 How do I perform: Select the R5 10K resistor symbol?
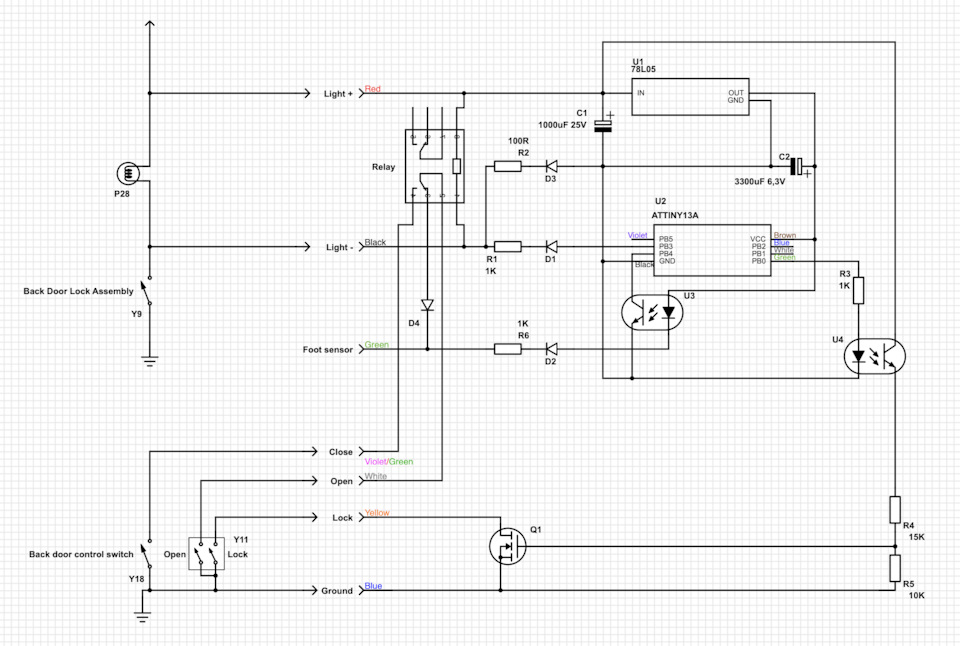(895, 568)
